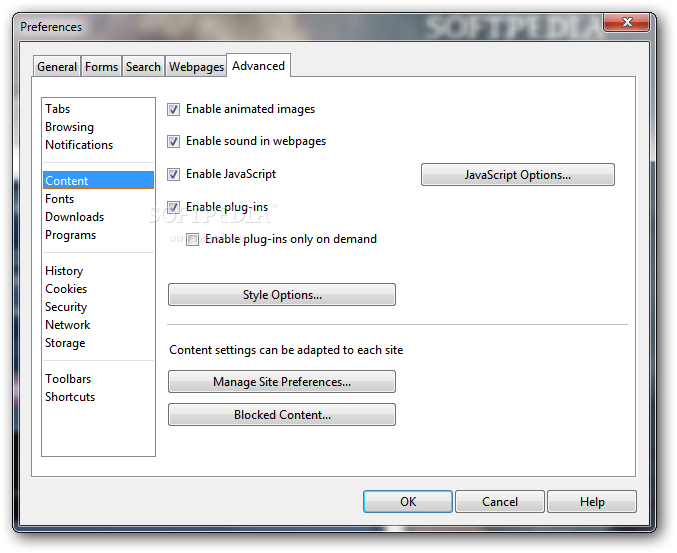The image size is (677, 553).
Task: Open JavaScript Options dialog
Action: tap(518, 174)
